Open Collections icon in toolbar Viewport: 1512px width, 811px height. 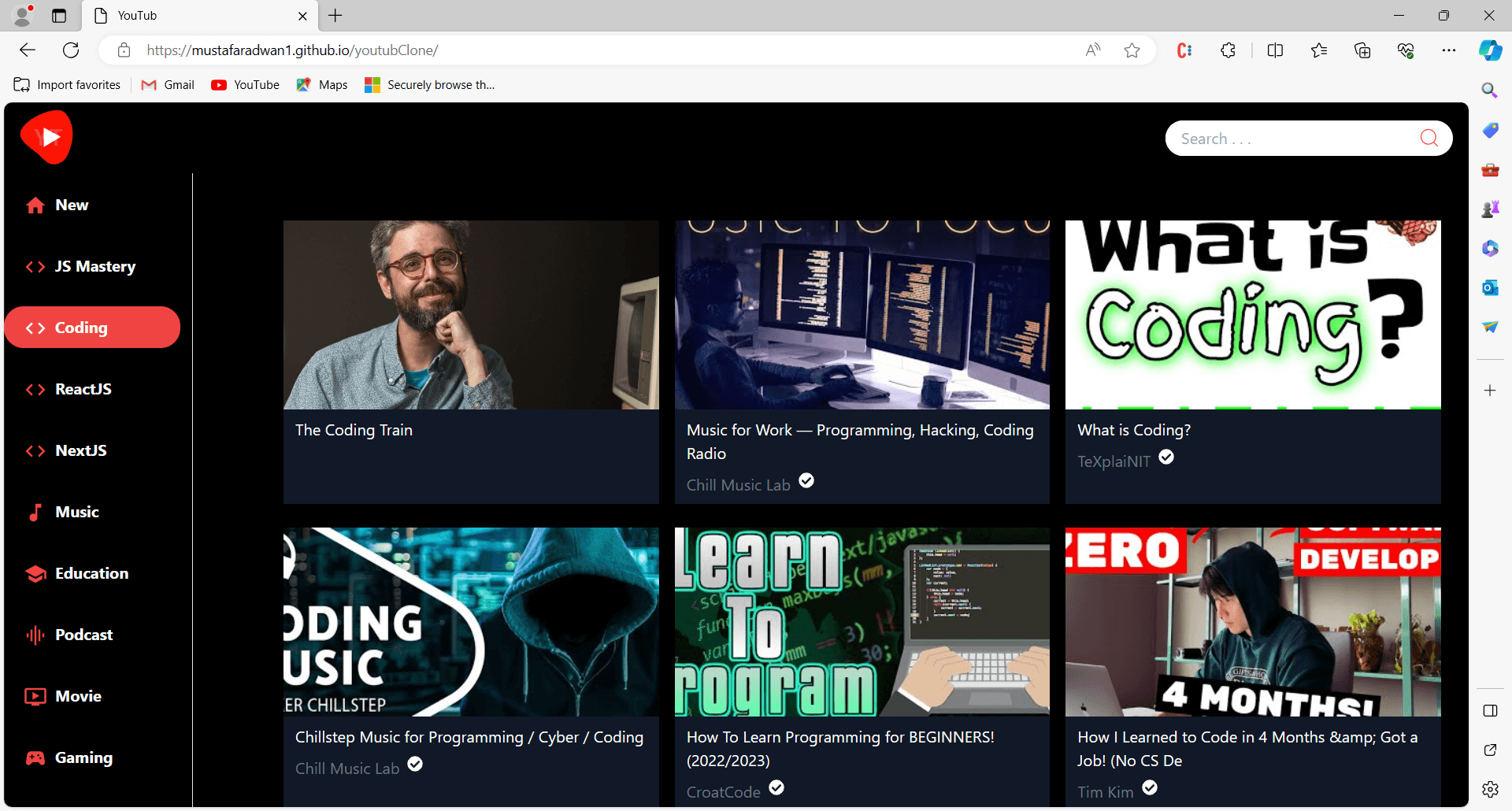[x=1362, y=50]
